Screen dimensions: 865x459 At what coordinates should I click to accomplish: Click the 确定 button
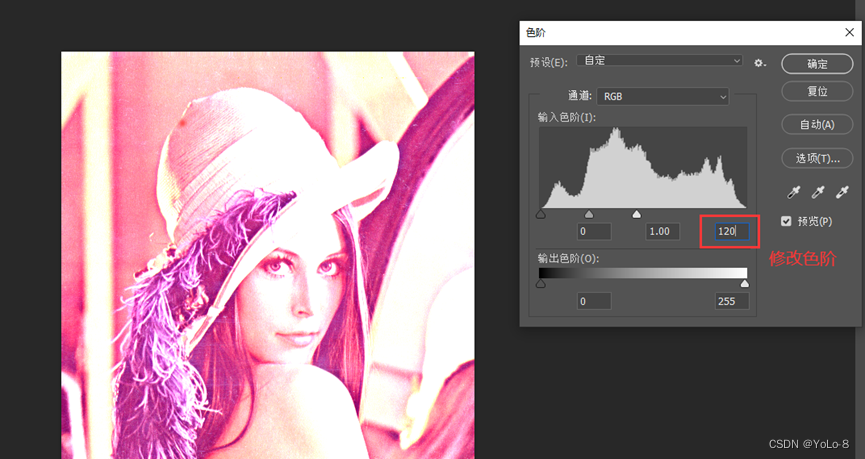pyautogui.click(x=817, y=64)
